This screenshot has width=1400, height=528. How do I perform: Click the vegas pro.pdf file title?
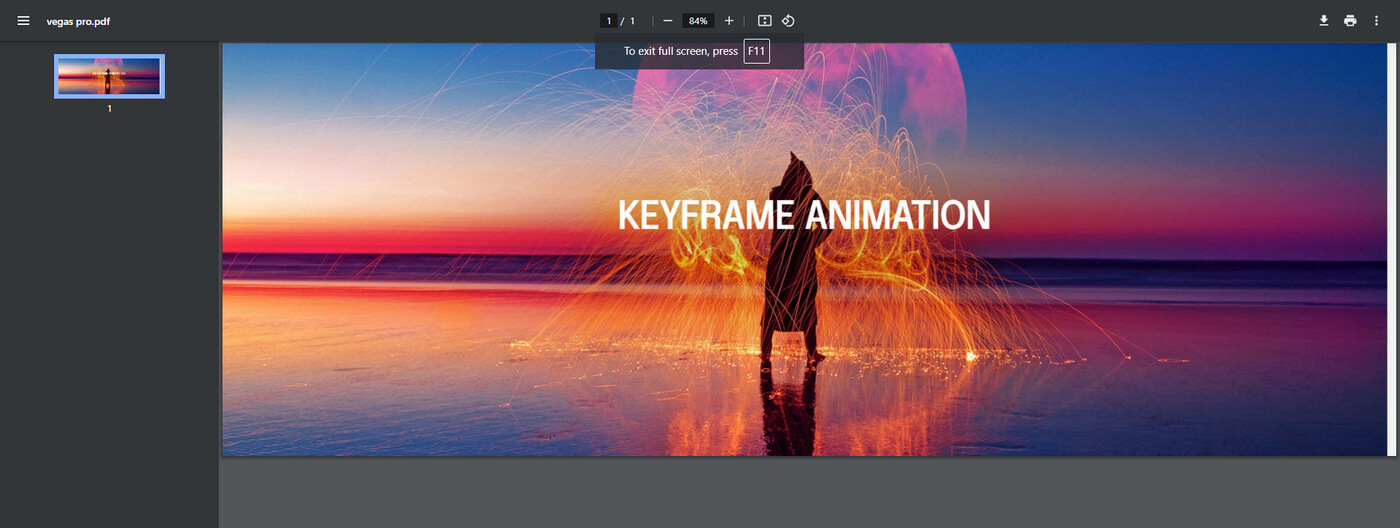click(x=78, y=21)
